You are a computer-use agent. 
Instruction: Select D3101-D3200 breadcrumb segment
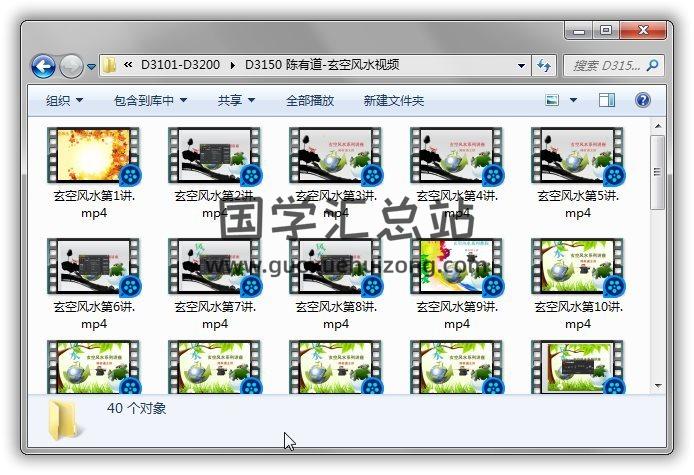tap(180, 65)
